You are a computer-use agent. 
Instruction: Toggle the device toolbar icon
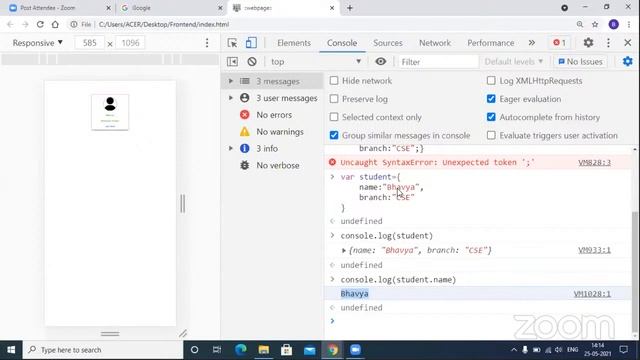(251, 43)
